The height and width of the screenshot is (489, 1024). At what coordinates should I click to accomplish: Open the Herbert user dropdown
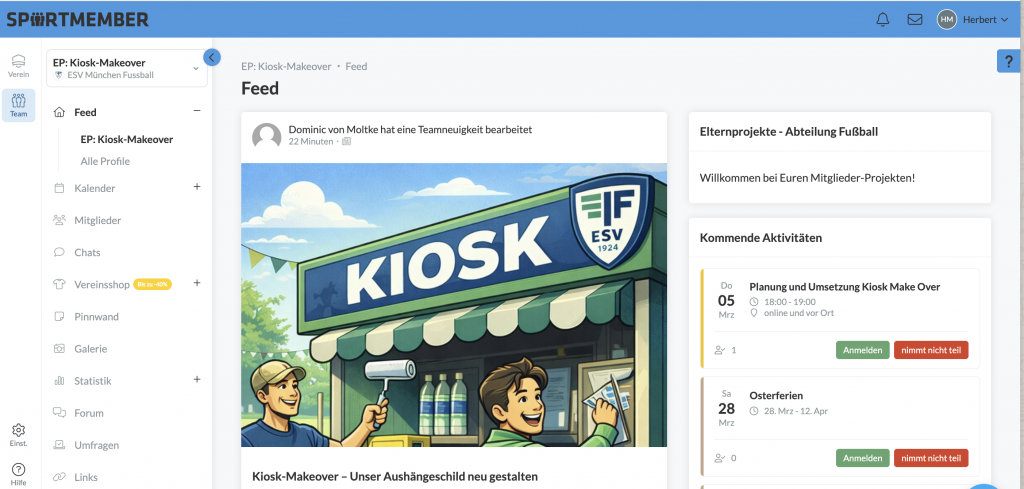point(974,20)
